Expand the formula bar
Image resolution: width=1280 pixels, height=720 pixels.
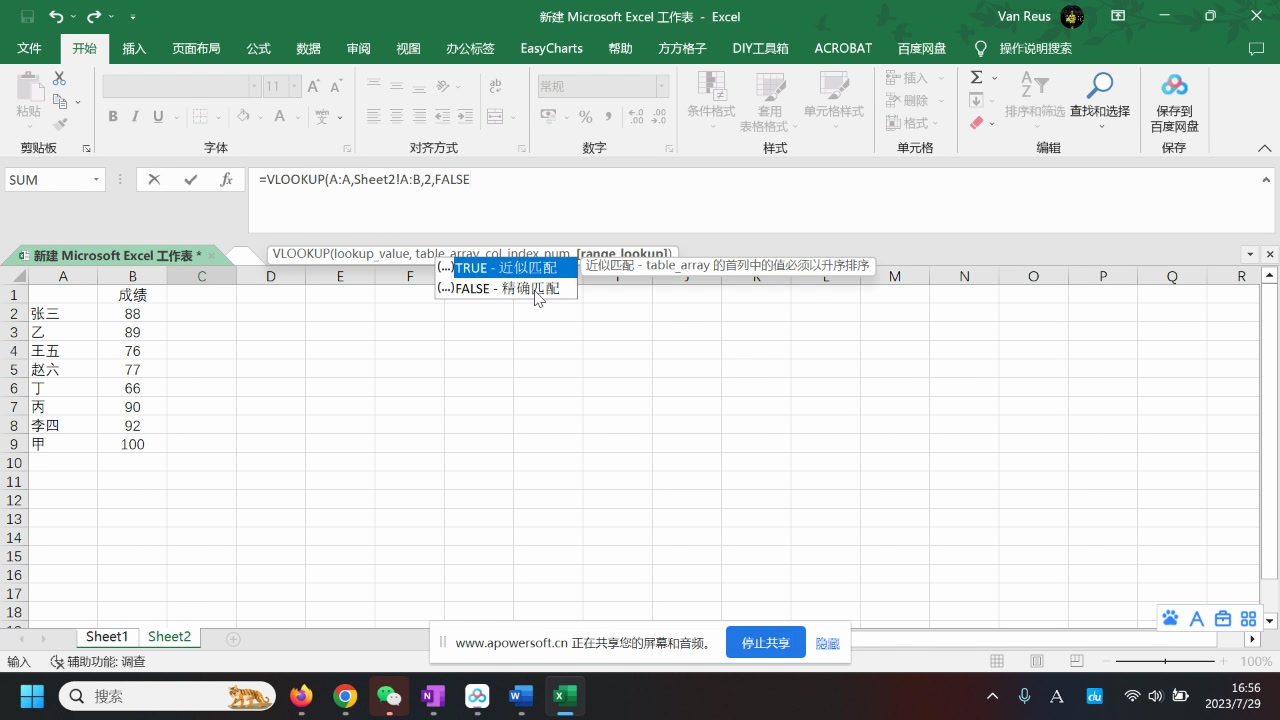[x=1267, y=179]
